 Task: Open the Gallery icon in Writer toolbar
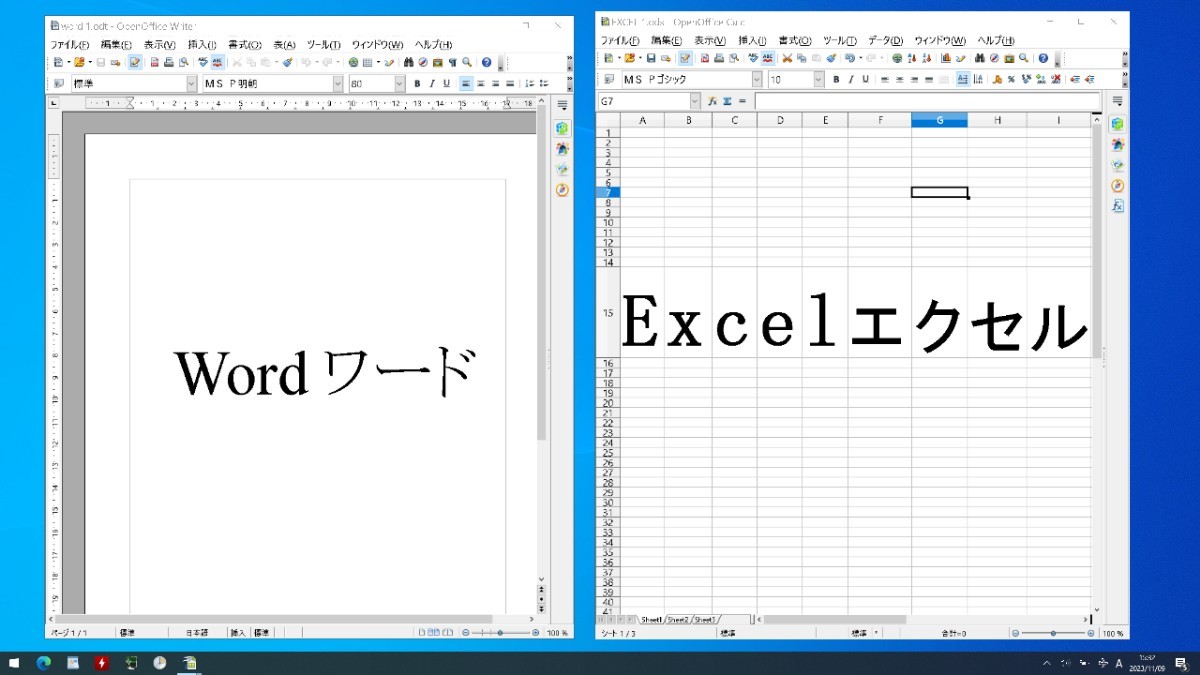437,62
